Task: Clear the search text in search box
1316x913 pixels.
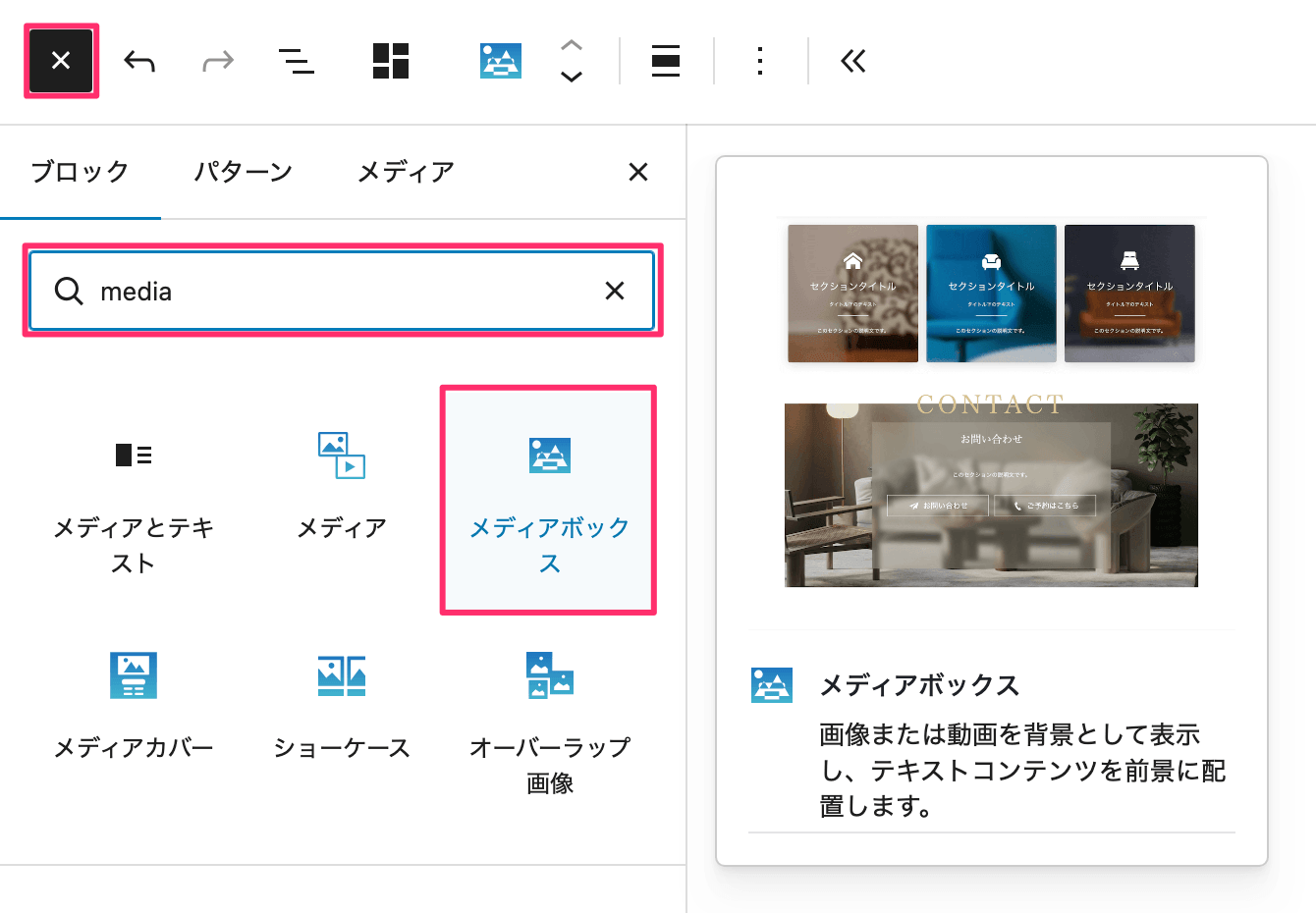Action: [x=615, y=291]
